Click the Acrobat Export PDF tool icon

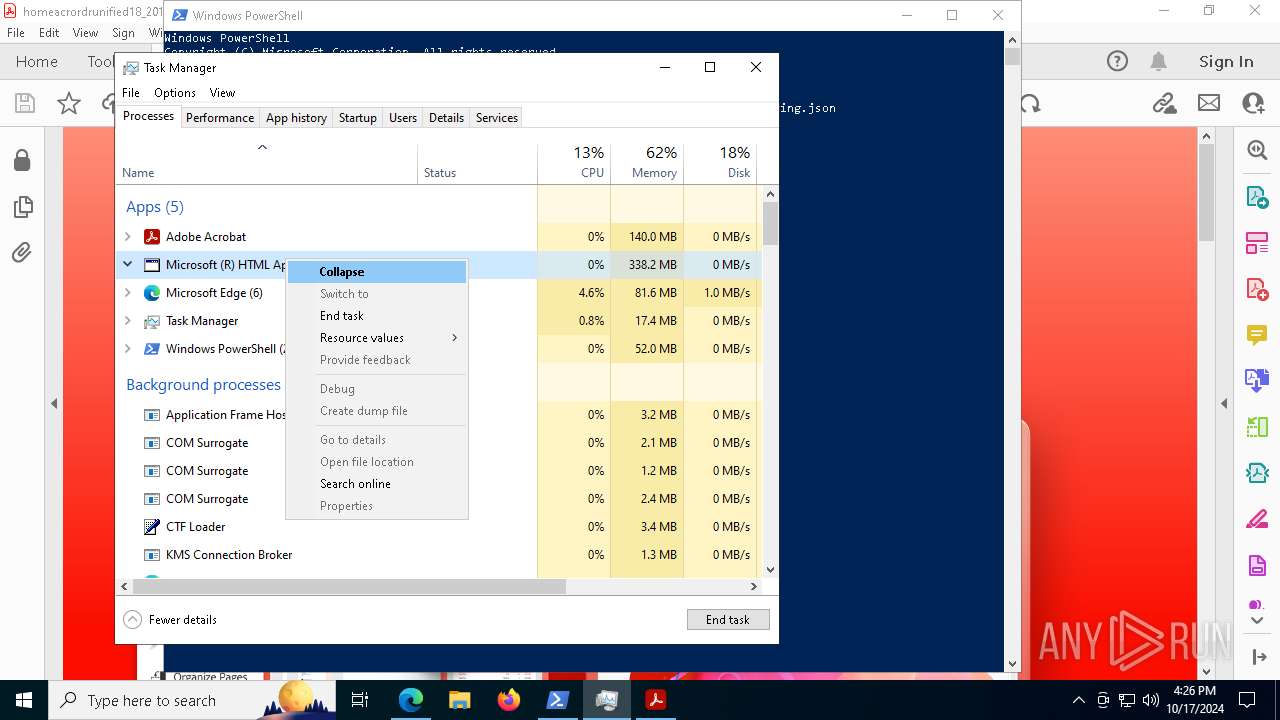[1257, 196]
